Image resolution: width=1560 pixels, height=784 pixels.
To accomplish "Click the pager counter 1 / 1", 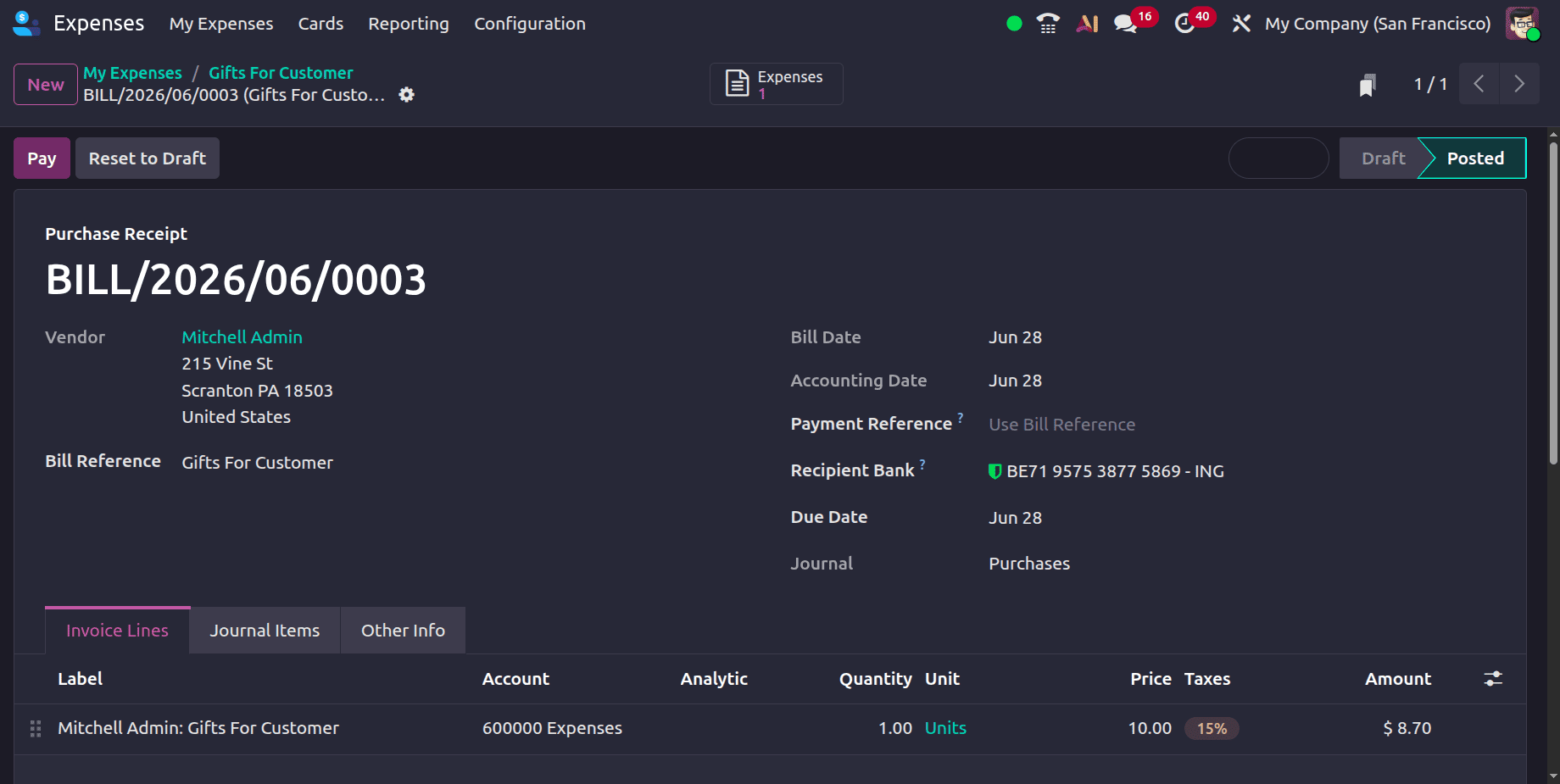I will tap(1430, 84).
